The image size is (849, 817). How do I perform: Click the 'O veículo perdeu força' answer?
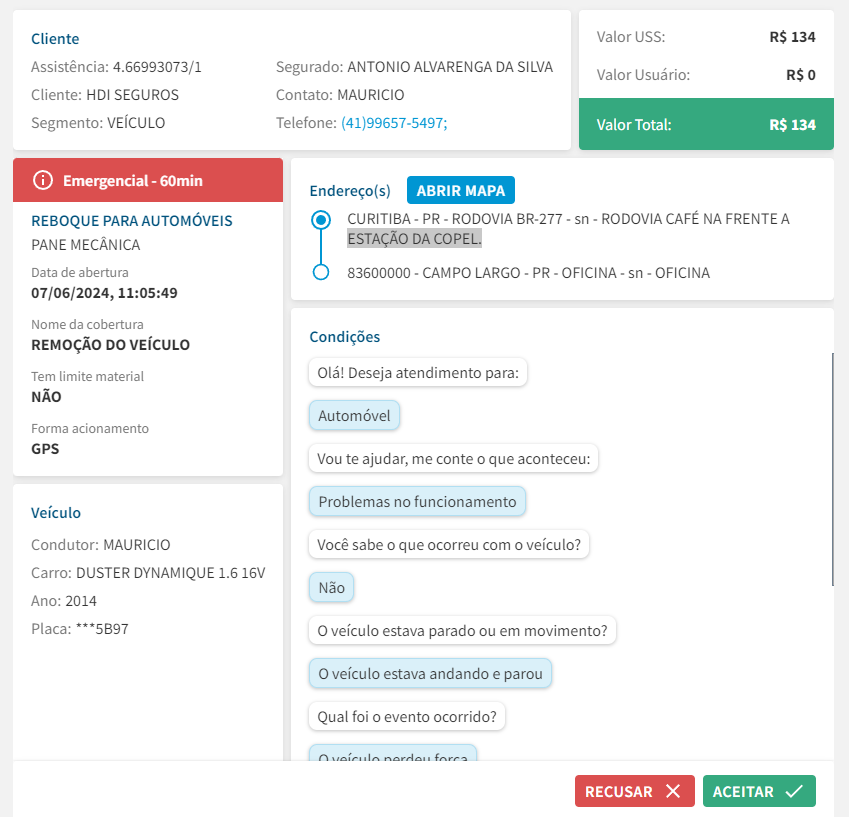(392, 755)
